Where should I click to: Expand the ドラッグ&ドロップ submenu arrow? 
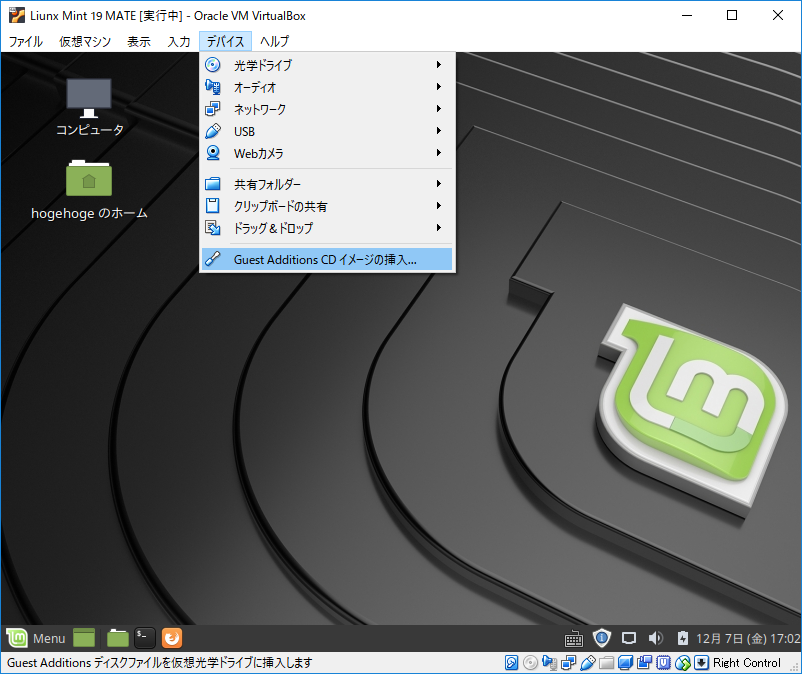point(439,228)
